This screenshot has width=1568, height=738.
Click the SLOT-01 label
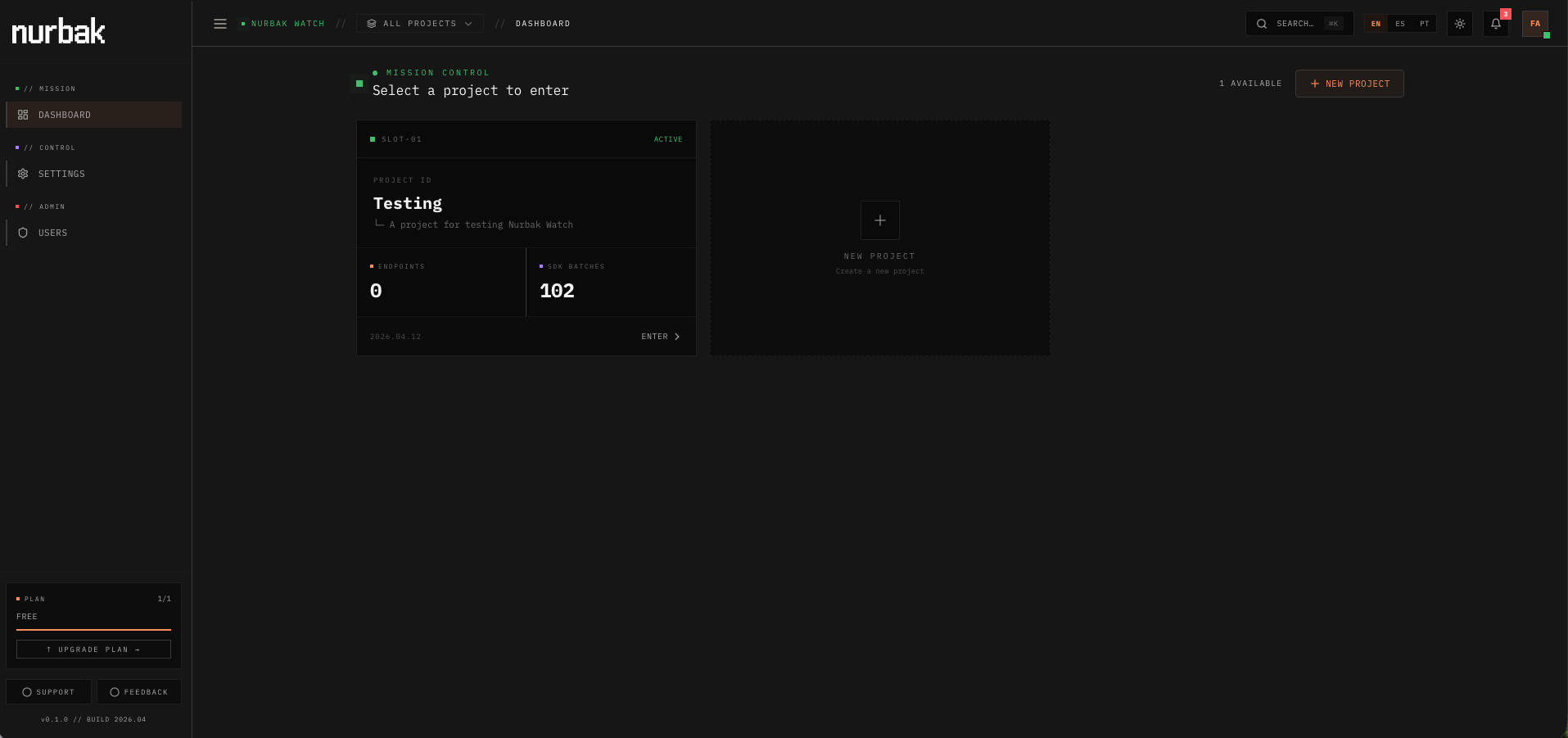401,139
